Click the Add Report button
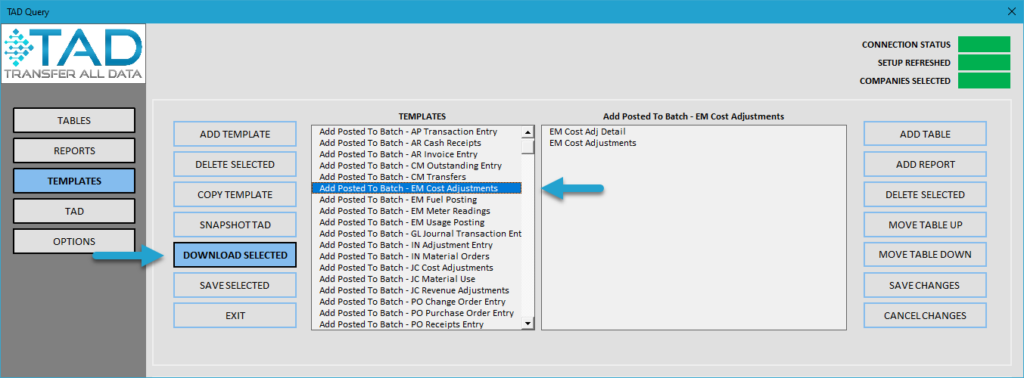 [925, 165]
